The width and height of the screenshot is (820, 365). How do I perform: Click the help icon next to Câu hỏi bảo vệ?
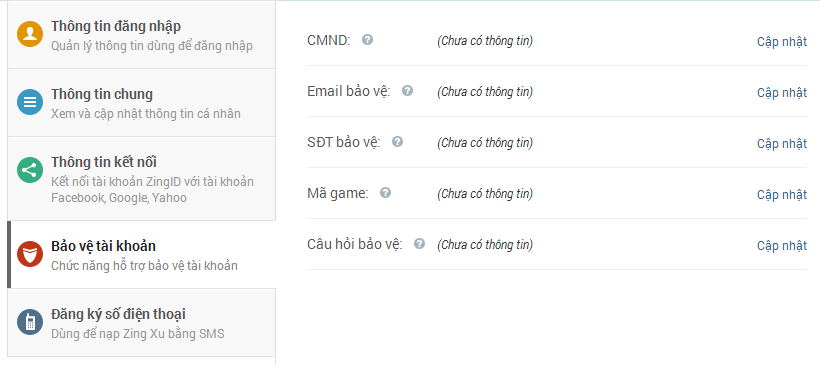click(419, 244)
